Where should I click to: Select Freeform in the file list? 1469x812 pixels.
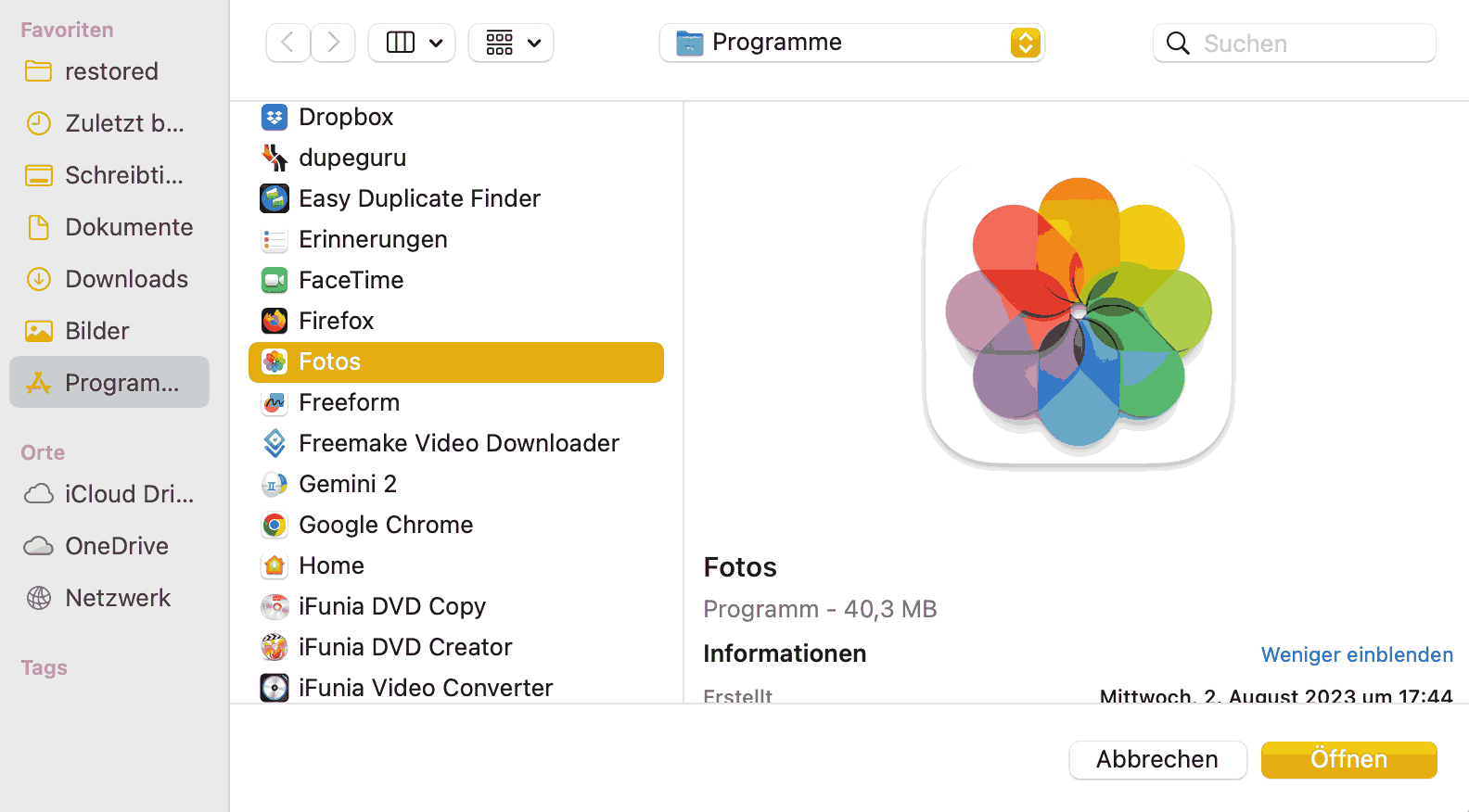[349, 402]
